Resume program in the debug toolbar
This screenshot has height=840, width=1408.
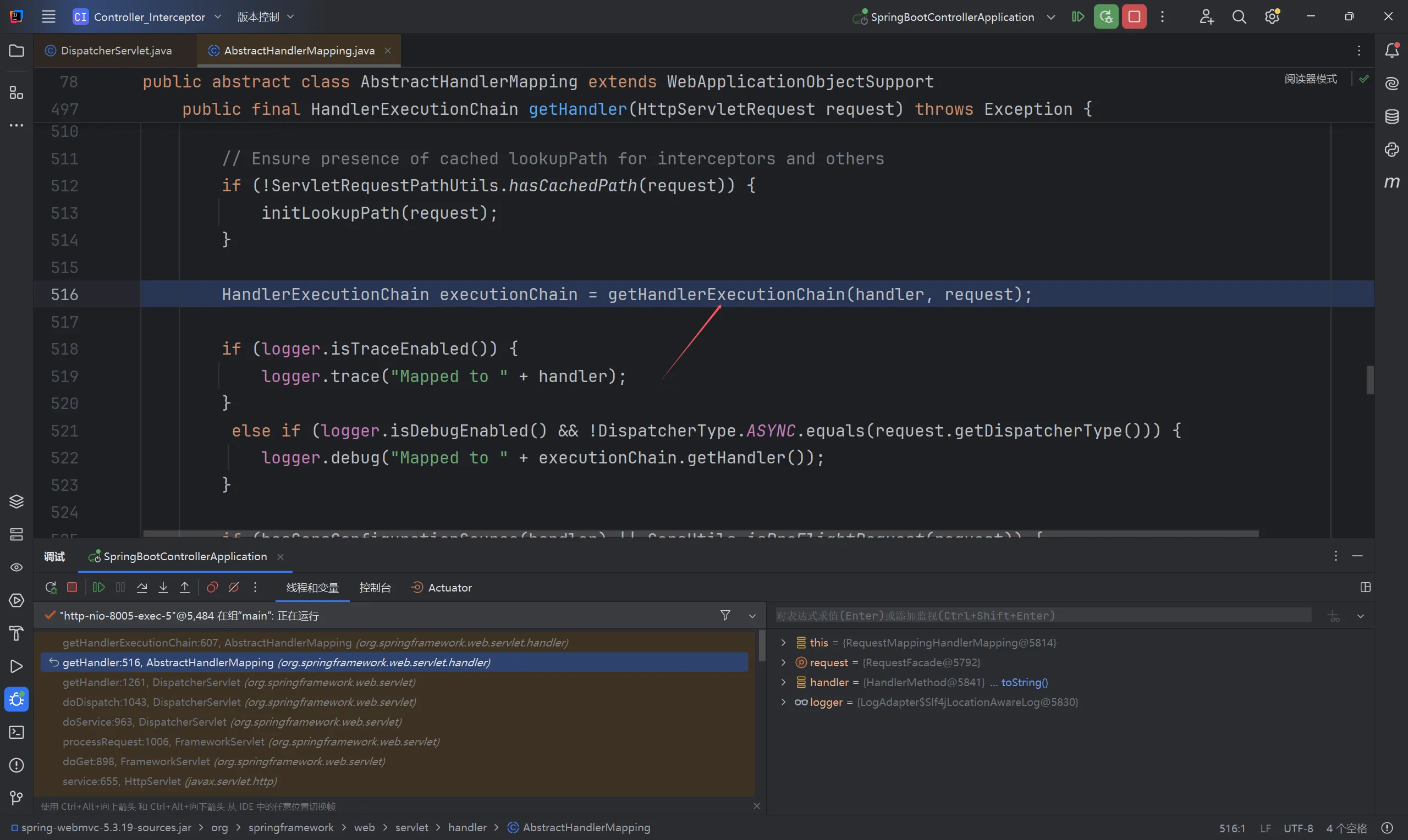click(98, 588)
